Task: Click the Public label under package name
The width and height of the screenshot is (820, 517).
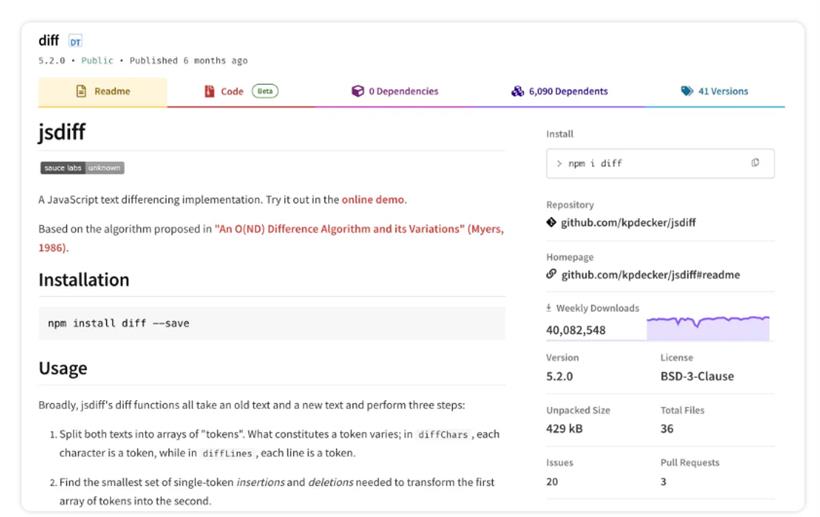Action: point(97,61)
